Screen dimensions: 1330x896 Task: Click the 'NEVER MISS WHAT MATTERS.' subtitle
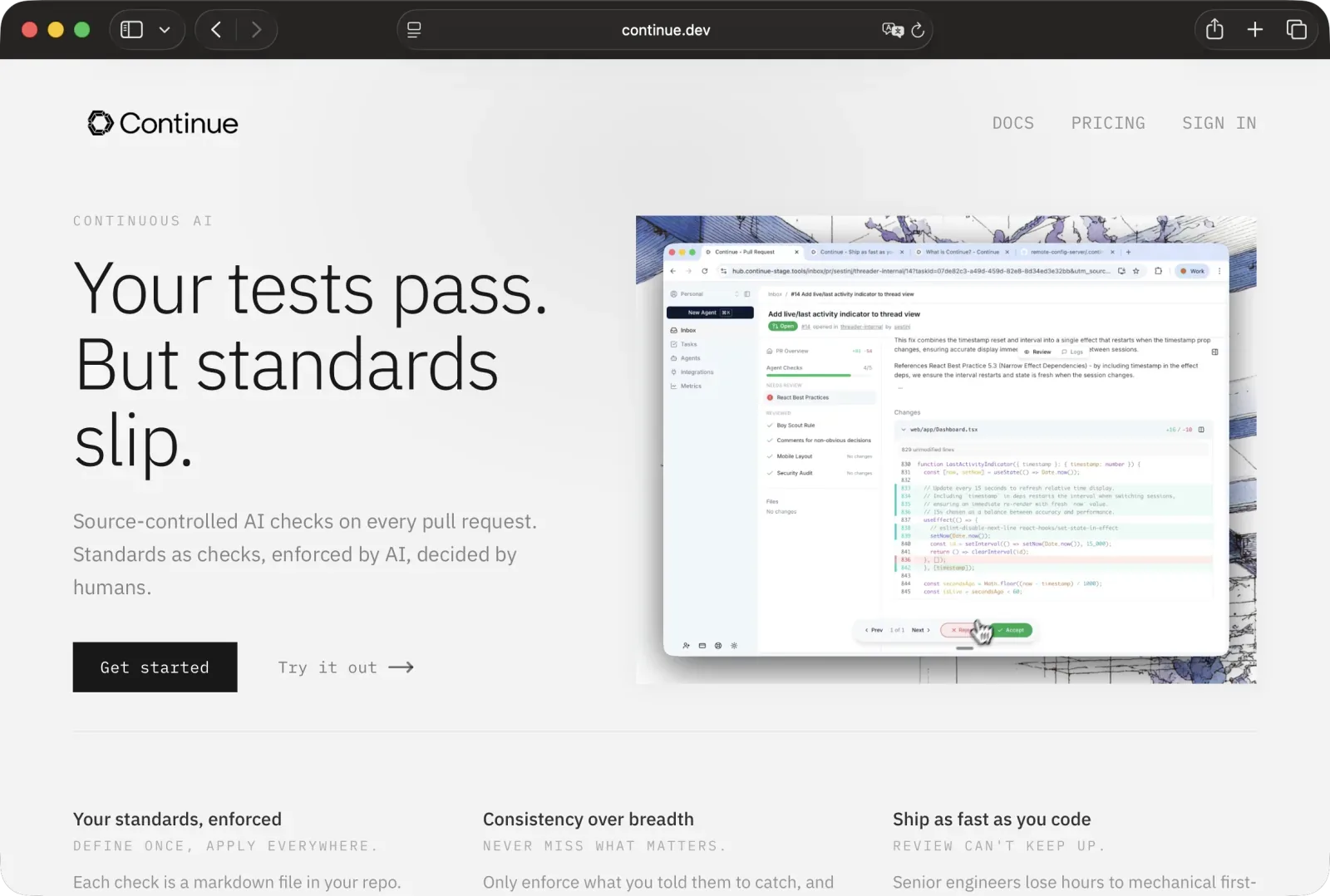604,846
